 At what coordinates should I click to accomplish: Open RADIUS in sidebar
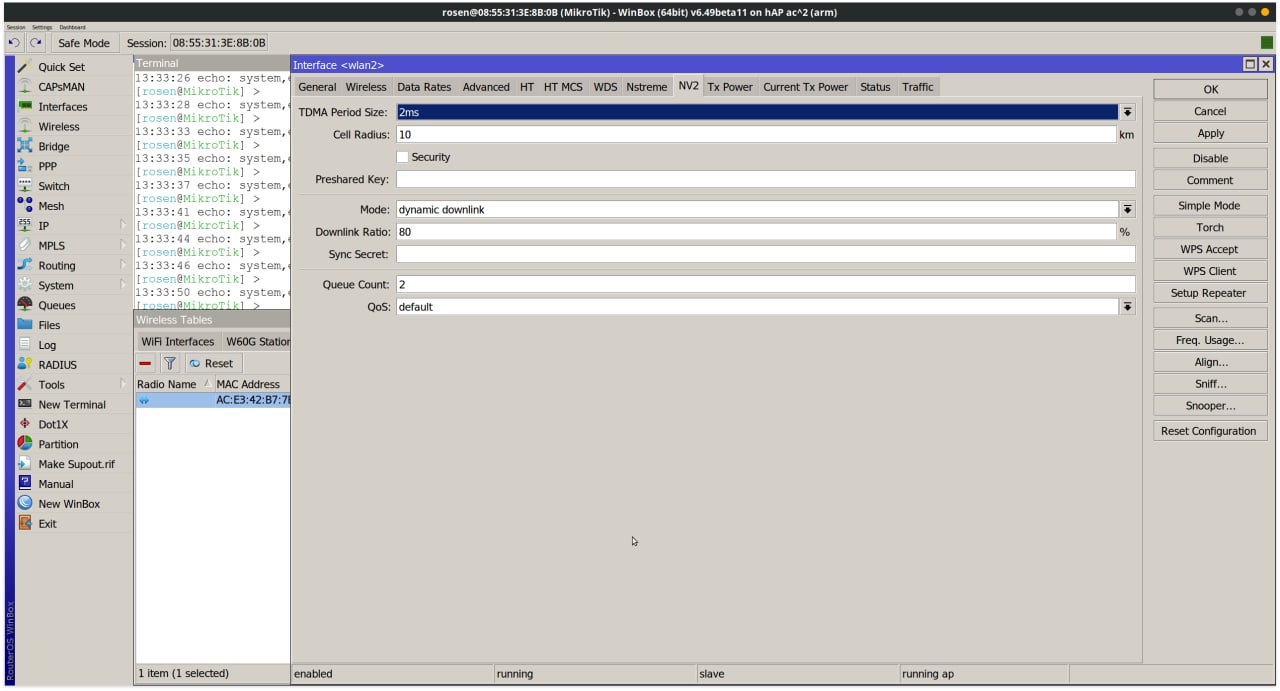point(57,365)
